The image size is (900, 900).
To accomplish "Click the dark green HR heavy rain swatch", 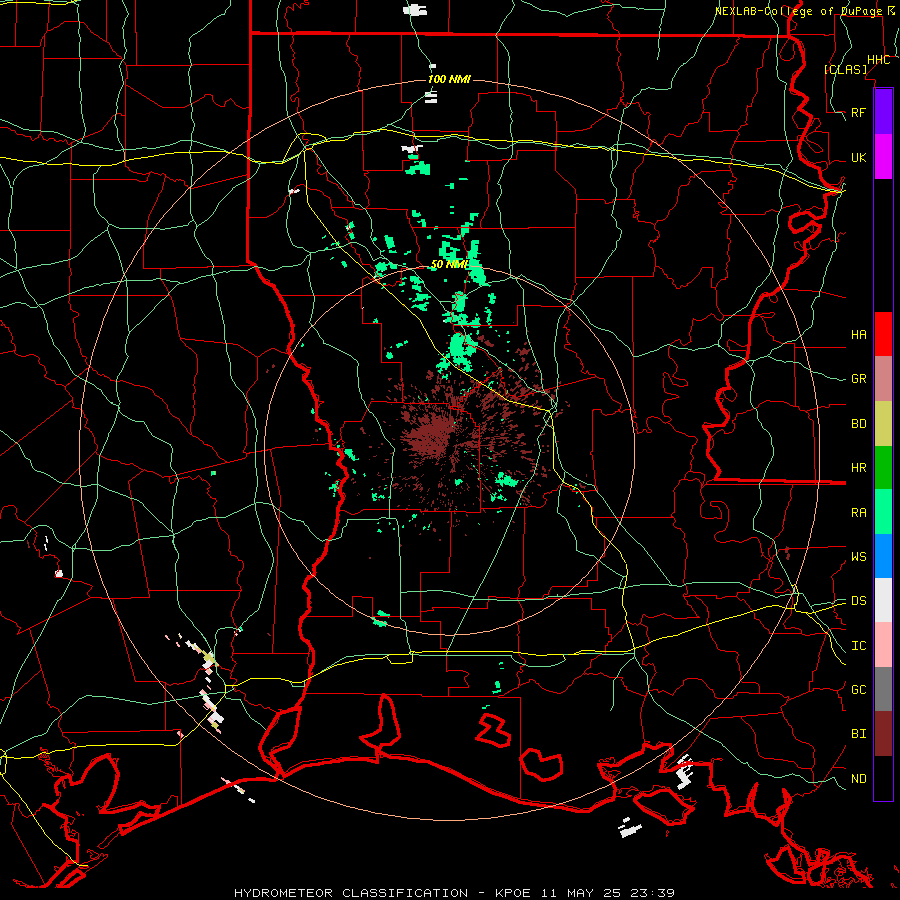I will point(883,467).
